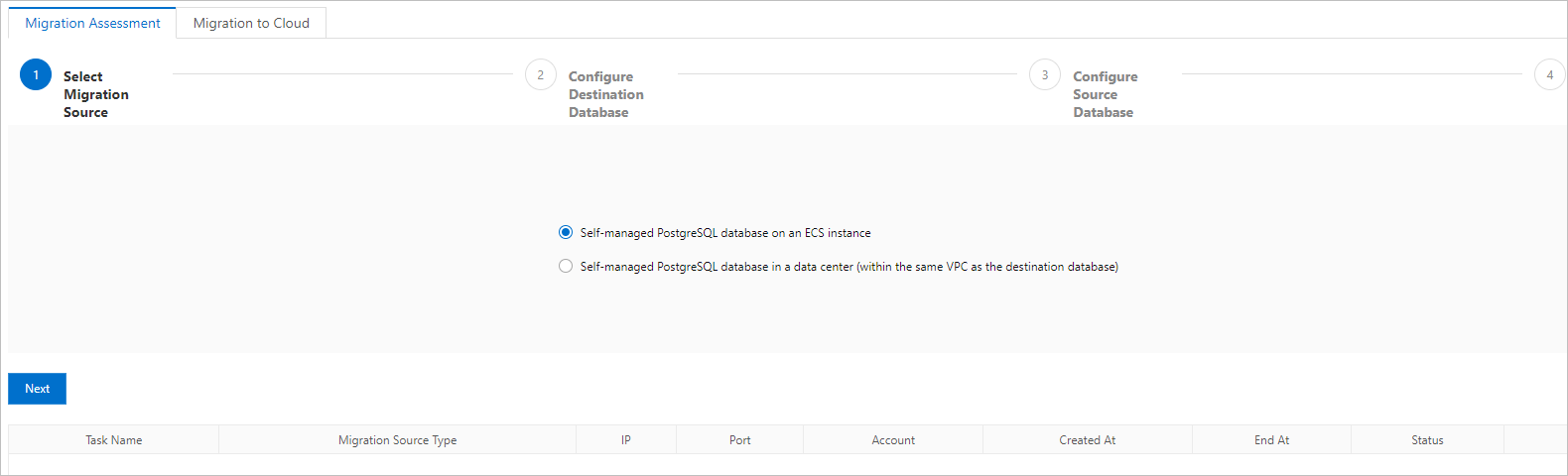Open the Migration to Cloud tab
The height and width of the screenshot is (476, 1568).
[x=251, y=23]
